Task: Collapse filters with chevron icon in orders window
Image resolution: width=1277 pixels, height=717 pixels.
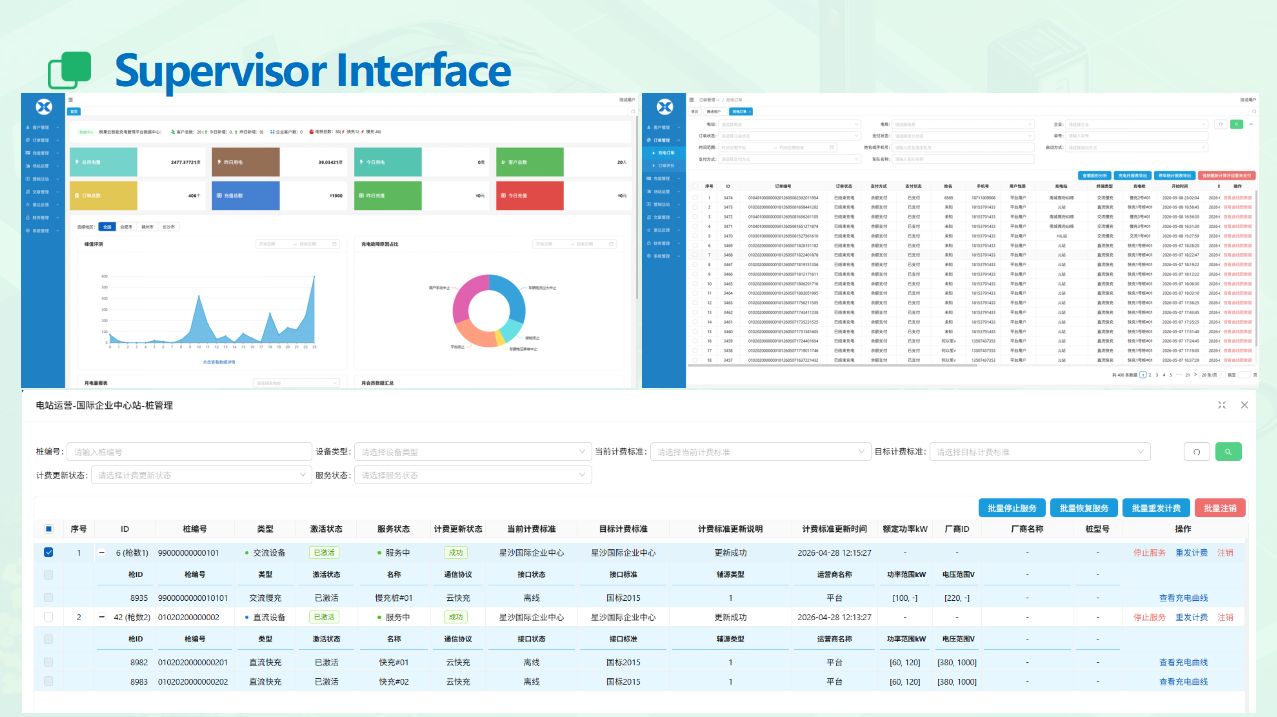Action: click(x=1251, y=124)
